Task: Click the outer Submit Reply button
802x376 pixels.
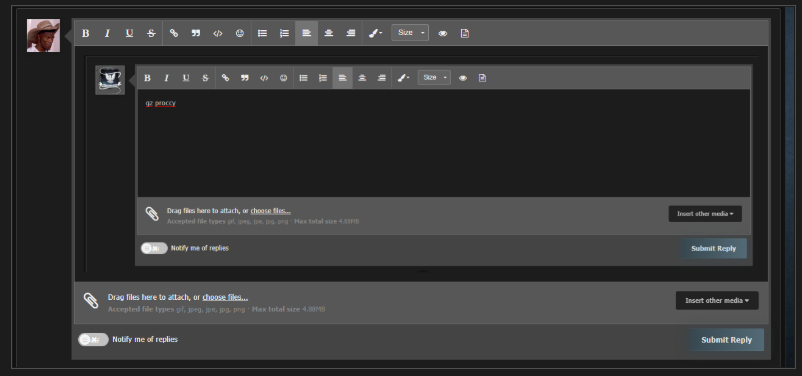Action: click(726, 340)
